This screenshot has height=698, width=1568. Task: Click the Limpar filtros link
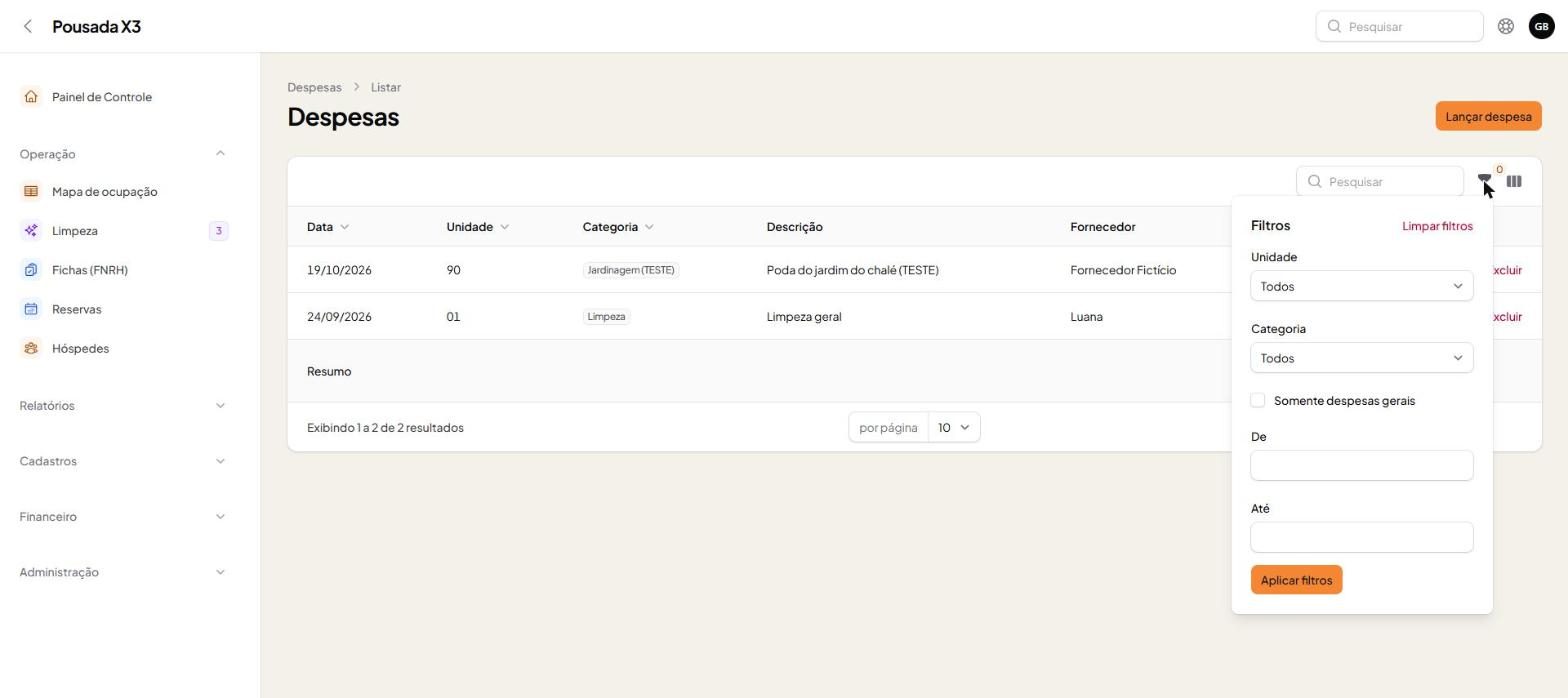(1437, 226)
